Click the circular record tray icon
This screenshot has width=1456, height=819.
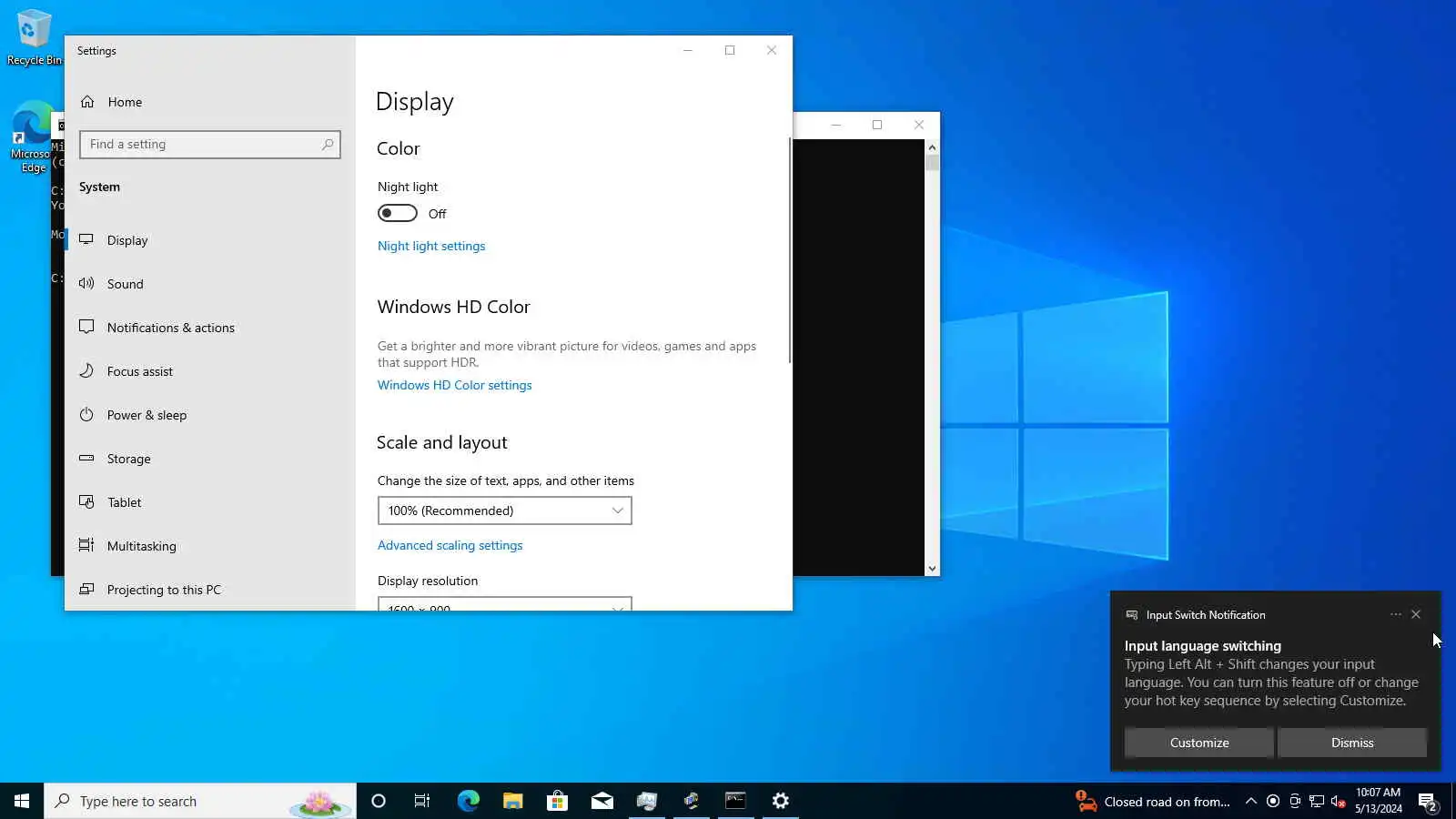1273,801
